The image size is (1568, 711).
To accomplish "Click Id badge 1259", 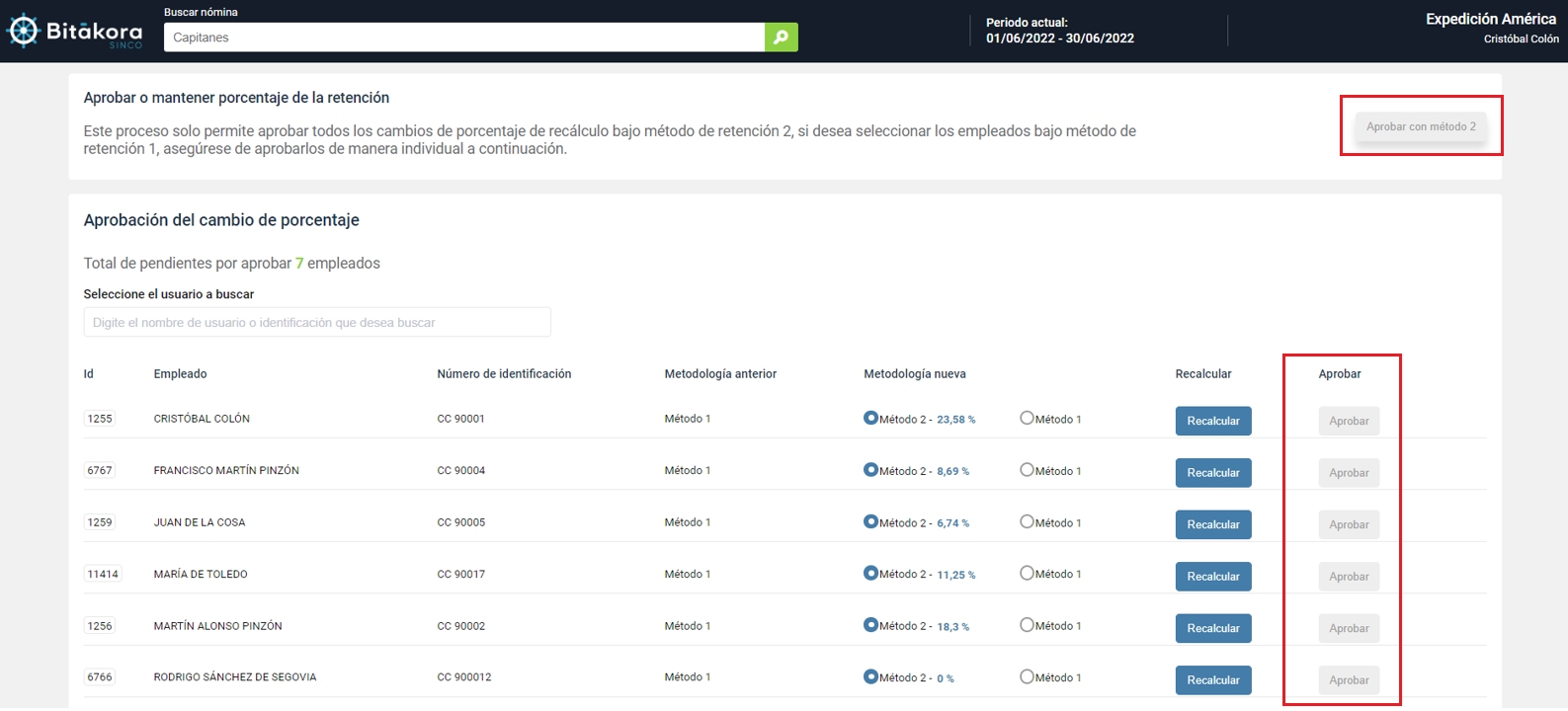I will pos(100,522).
